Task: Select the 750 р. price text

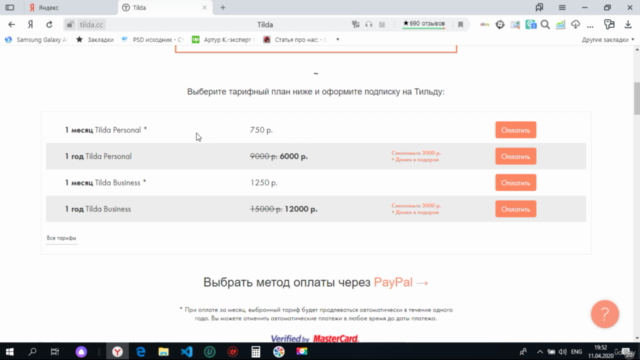Action: (261, 130)
